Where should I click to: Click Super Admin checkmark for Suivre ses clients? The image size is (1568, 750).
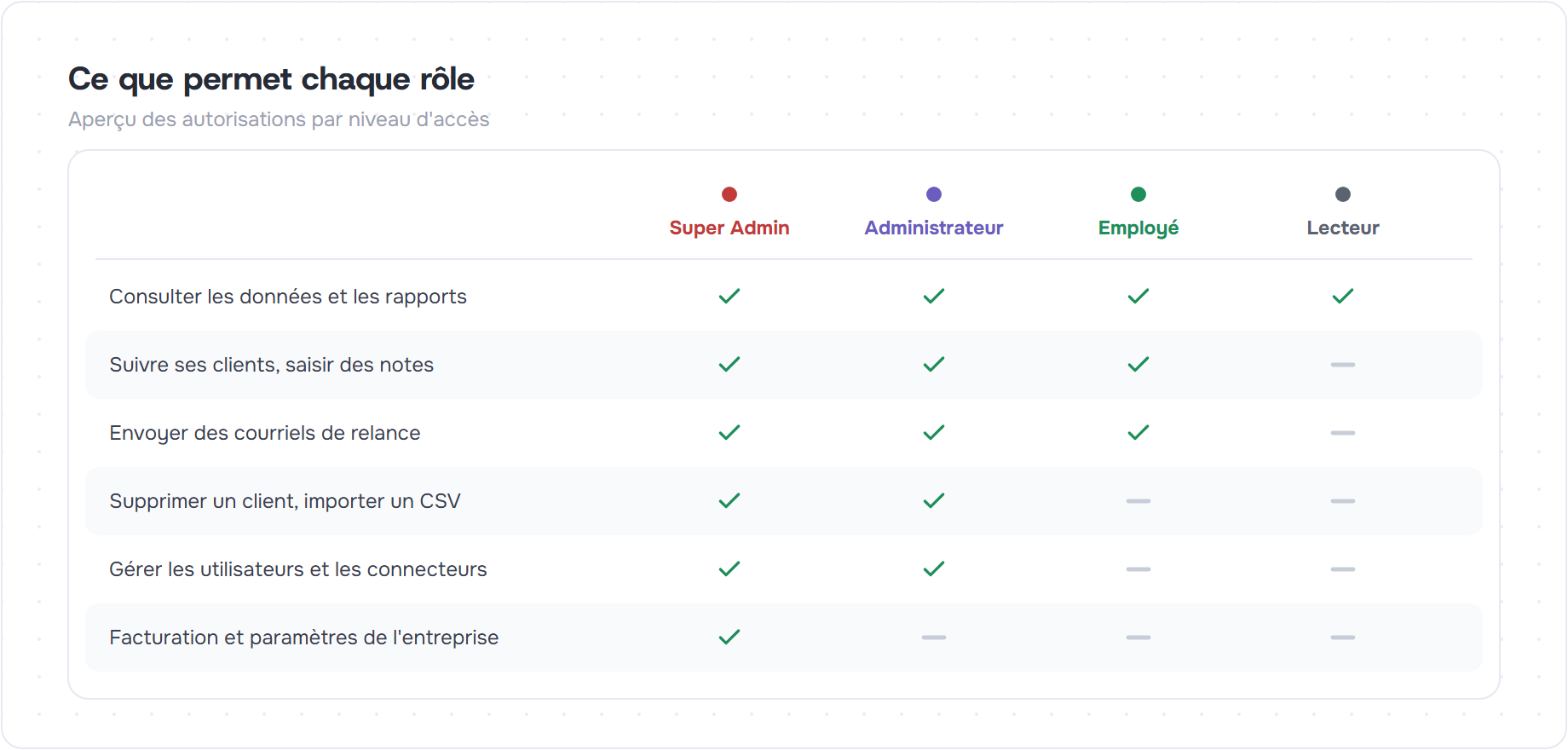tap(729, 365)
